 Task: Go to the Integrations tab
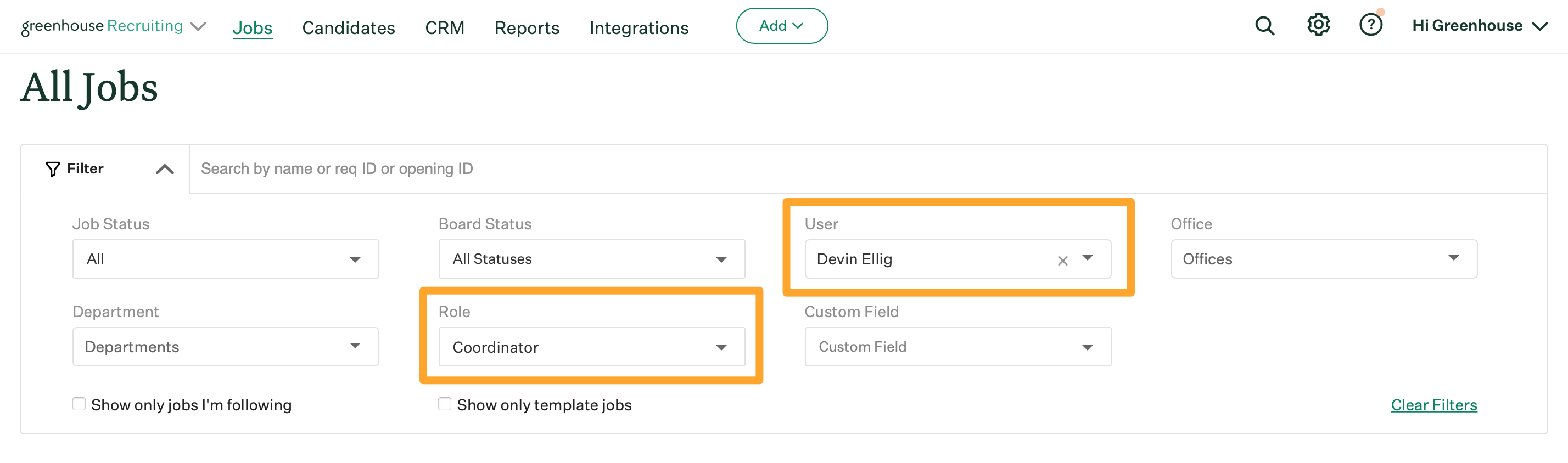coord(639,27)
